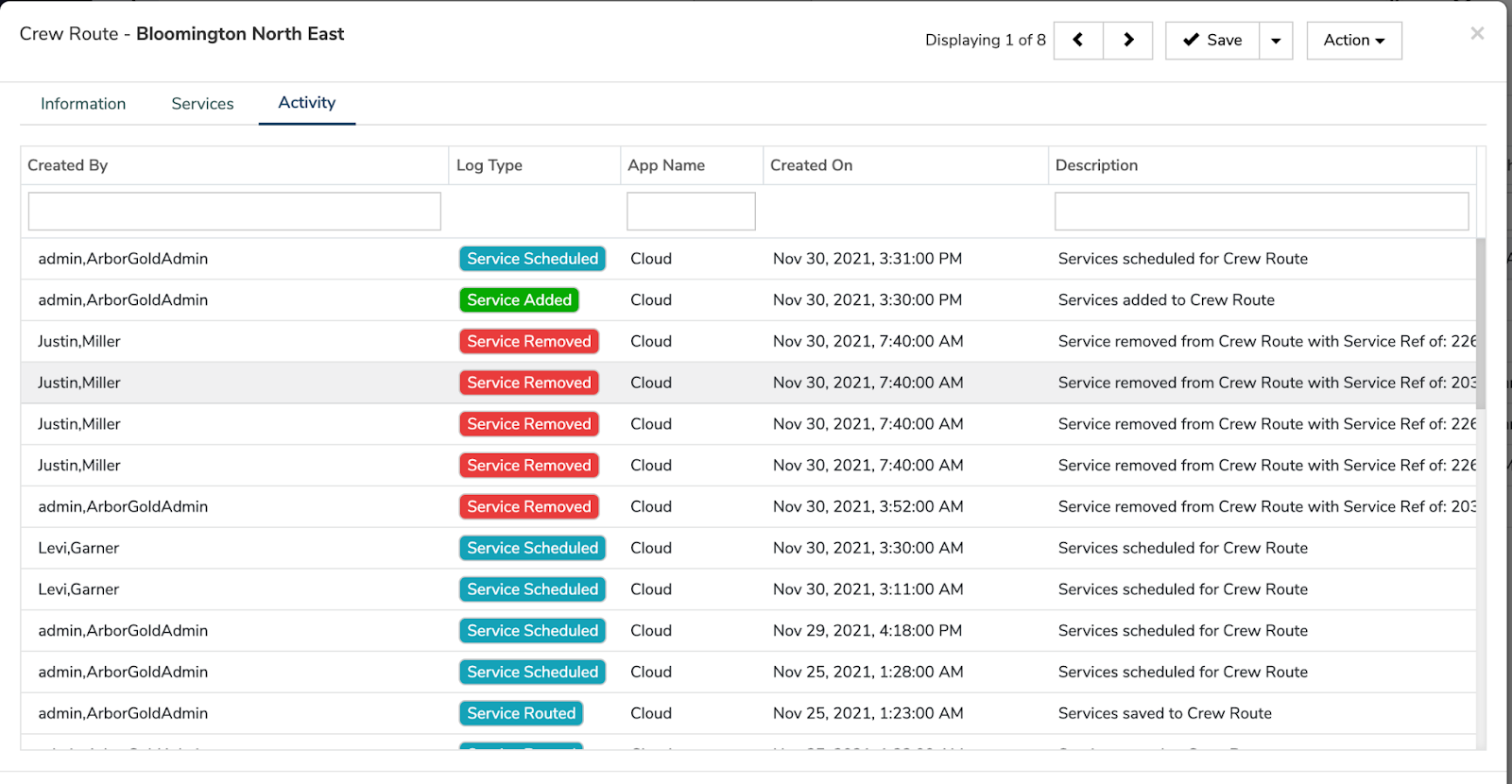
Task: Focus the Created By filter field
Action: pos(234,212)
